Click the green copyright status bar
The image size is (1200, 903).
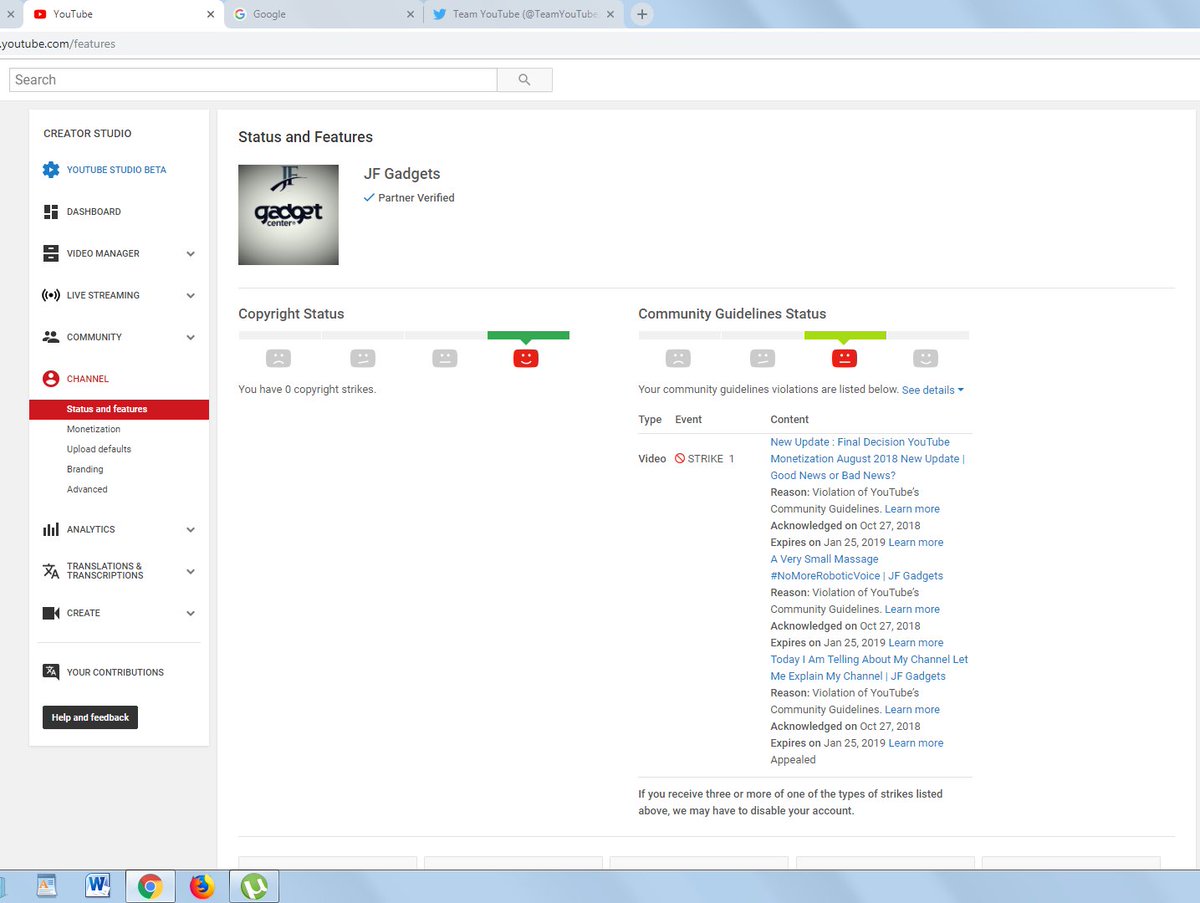point(528,335)
